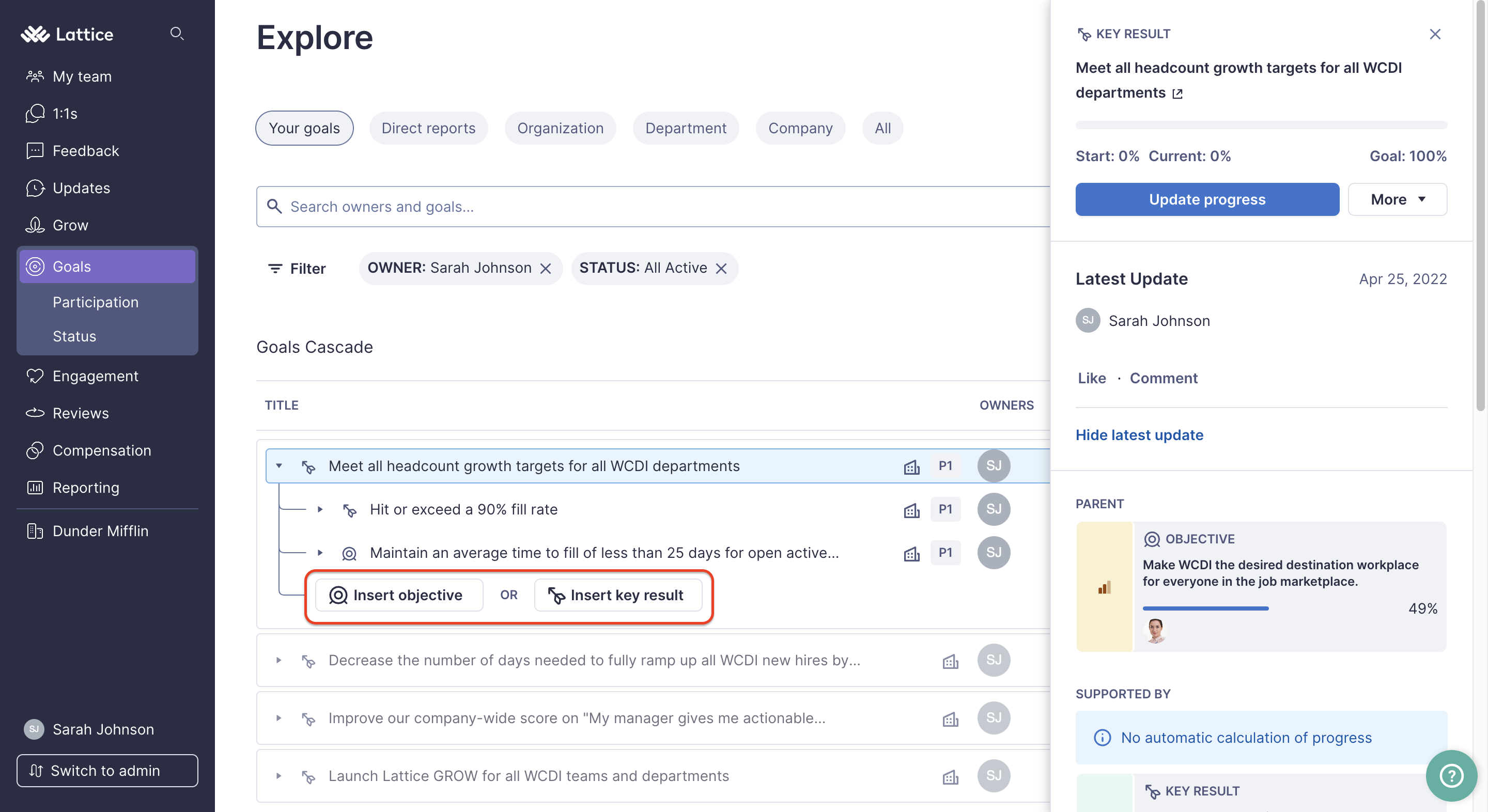Switch to the Direct reports tab

tap(428, 128)
